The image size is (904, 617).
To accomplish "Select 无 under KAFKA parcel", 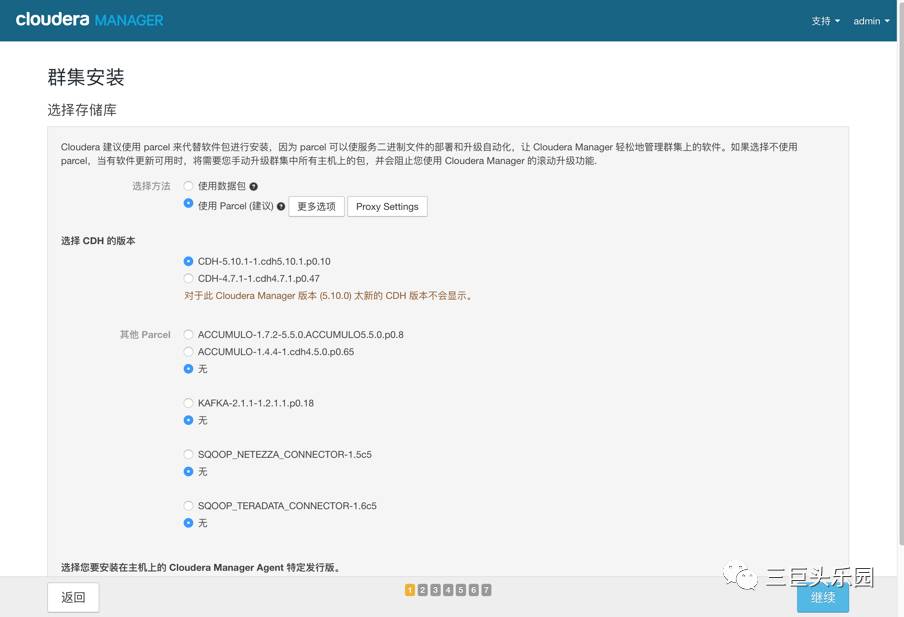I will [x=188, y=420].
